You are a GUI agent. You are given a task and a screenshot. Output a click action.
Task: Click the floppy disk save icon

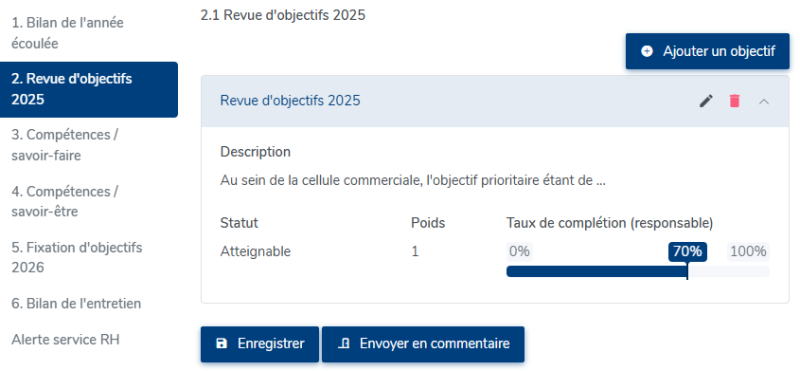221,344
